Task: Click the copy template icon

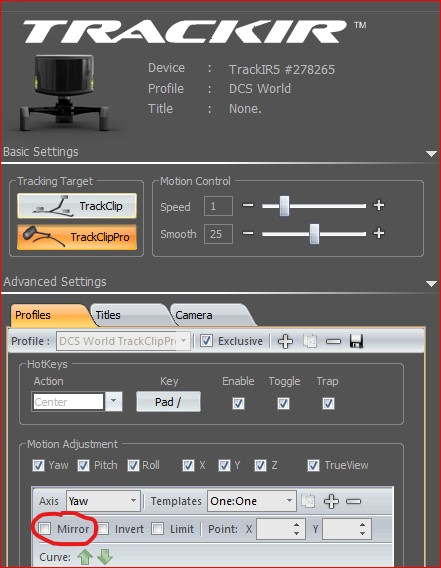Action: (x=308, y=501)
